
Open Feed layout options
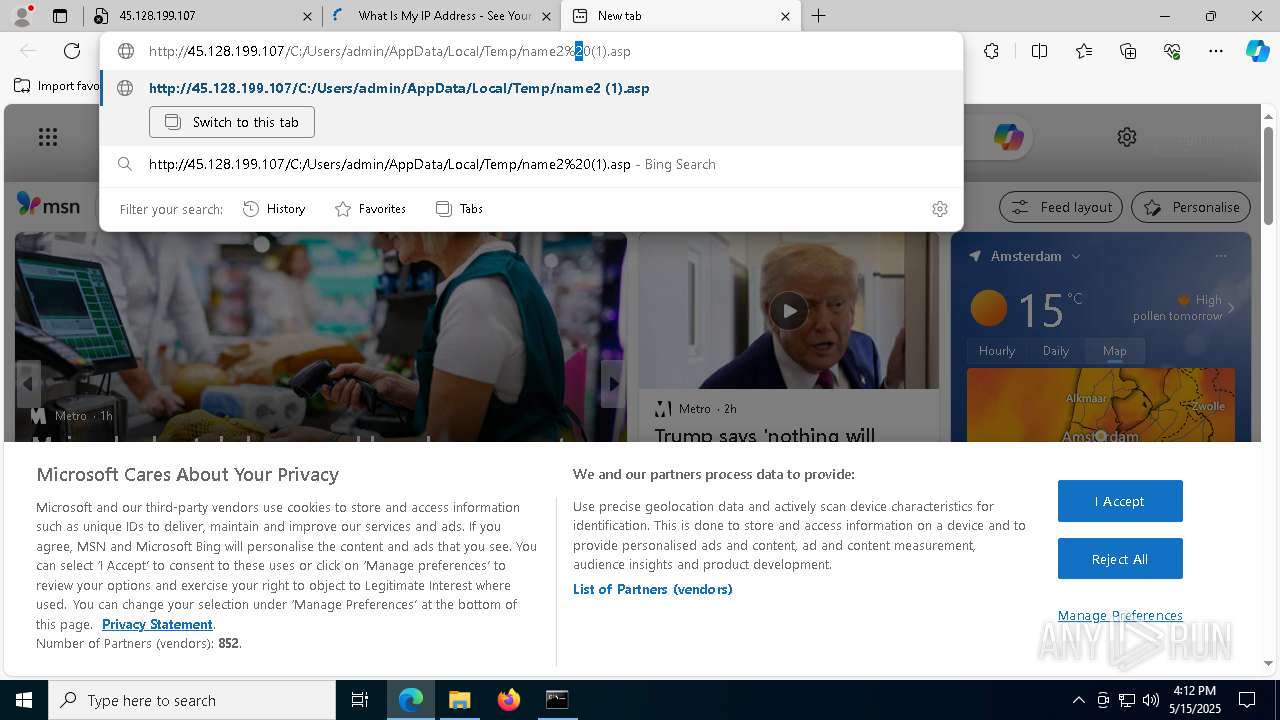(1061, 207)
